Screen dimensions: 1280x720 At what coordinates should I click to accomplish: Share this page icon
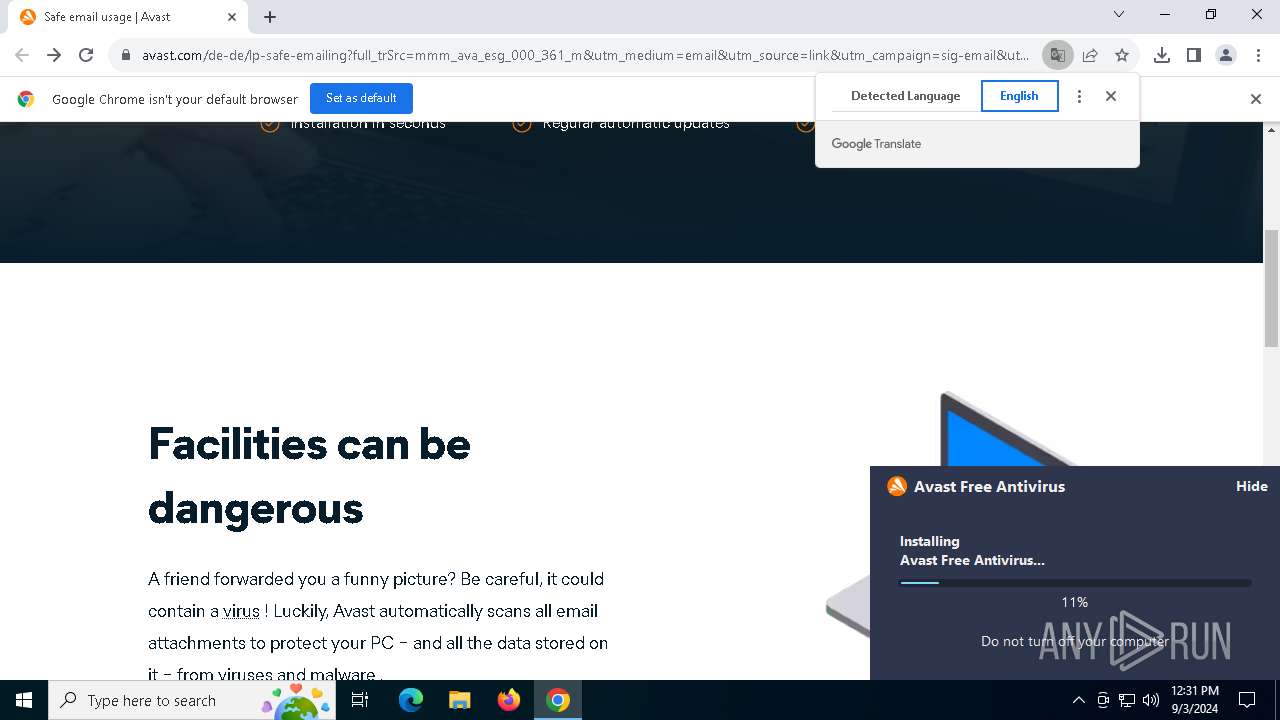click(x=1090, y=55)
